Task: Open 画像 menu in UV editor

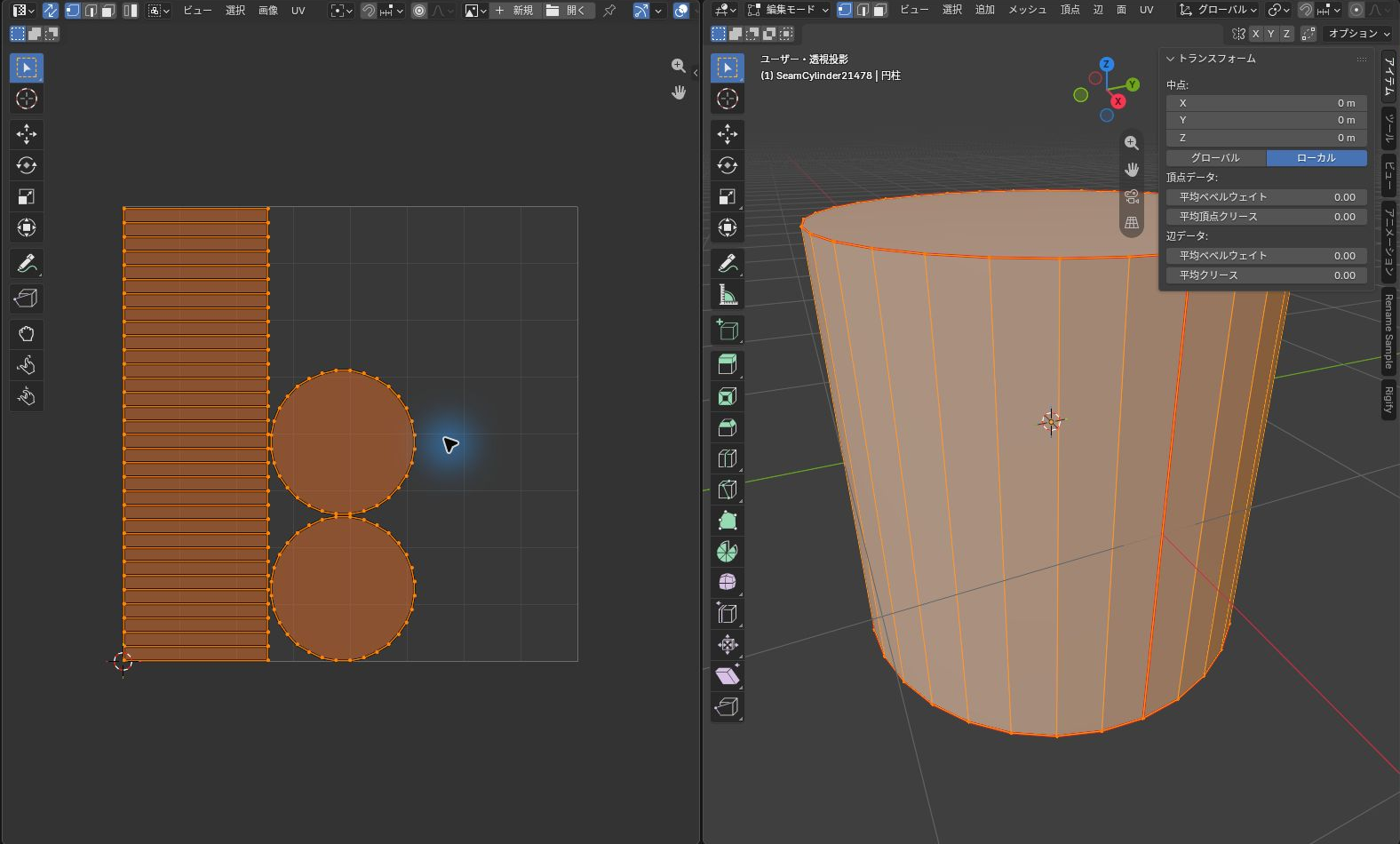Action: tap(268, 11)
